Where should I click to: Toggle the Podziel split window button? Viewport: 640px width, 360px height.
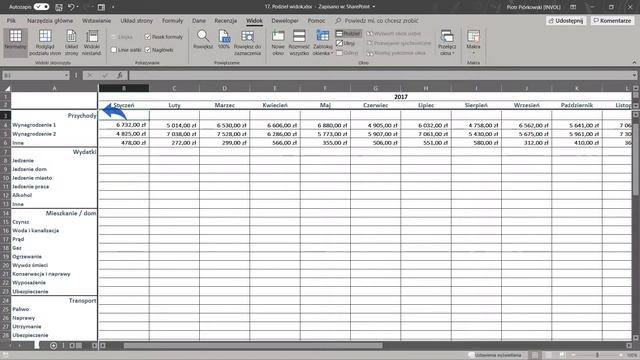(348, 33)
